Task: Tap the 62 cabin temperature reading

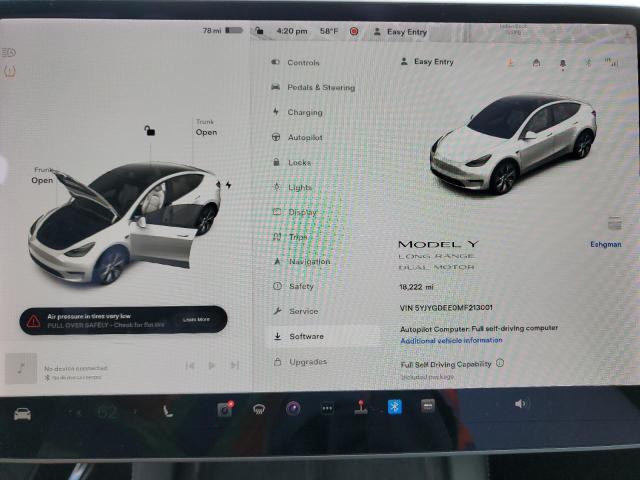Action: pyautogui.click(x=107, y=413)
